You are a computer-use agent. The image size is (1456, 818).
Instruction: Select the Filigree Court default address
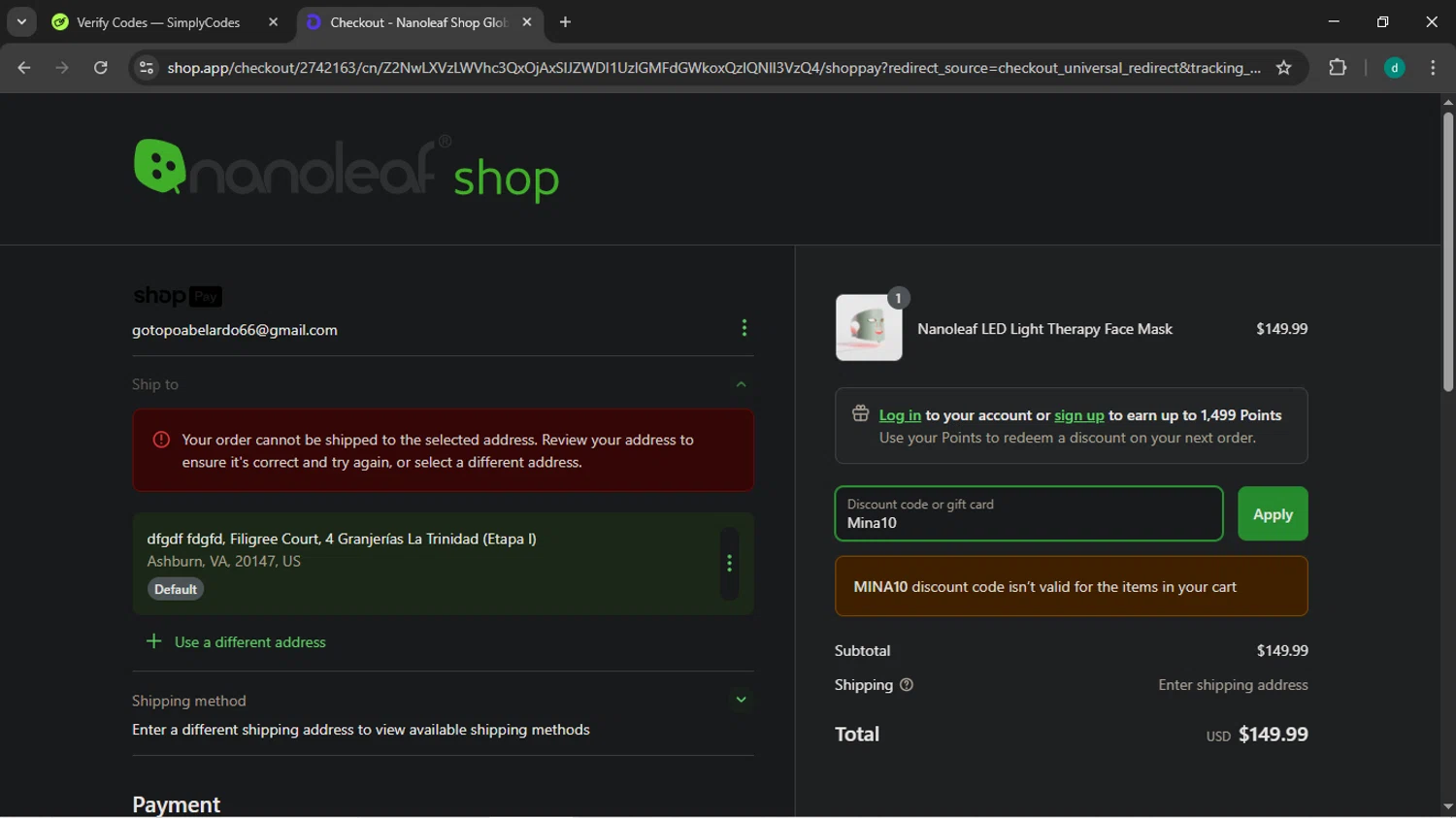443,564
